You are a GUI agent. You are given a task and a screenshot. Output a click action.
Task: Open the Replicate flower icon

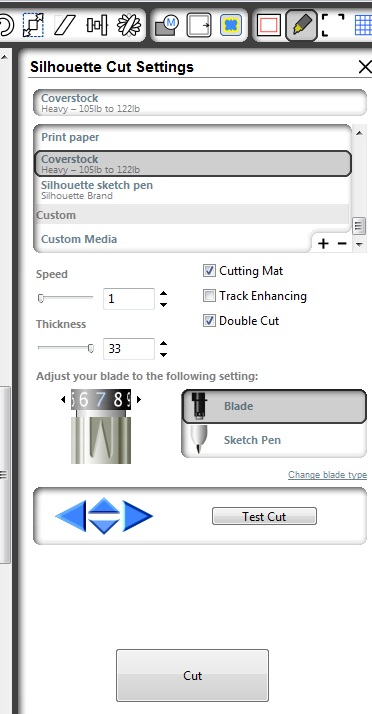pos(129,25)
